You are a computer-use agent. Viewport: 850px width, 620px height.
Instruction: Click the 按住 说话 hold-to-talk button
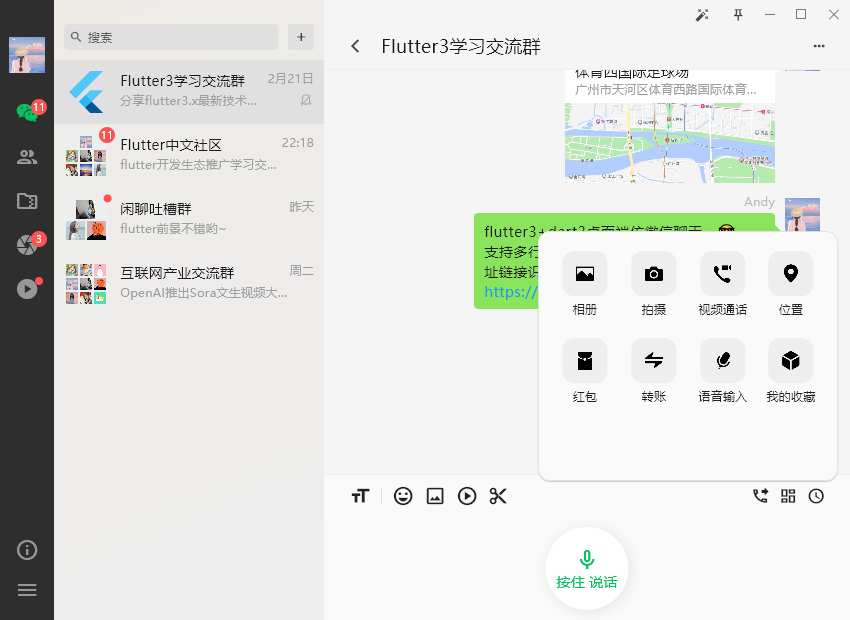587,569
